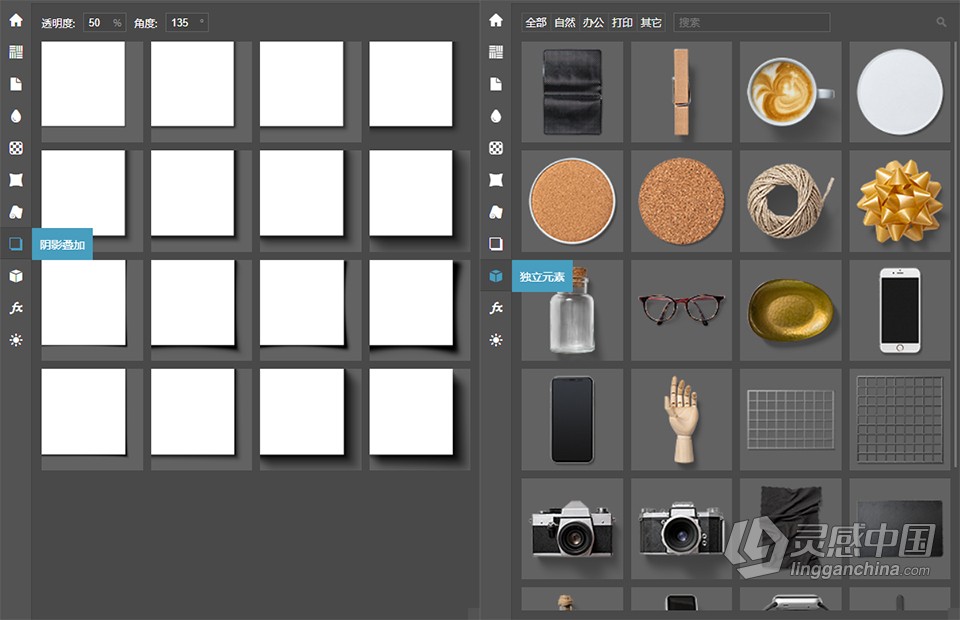Screen dimensions: 960x620
Task: Open the checkerboard pattern icon in the left panel sidebar
Action: tap(16, 148)
